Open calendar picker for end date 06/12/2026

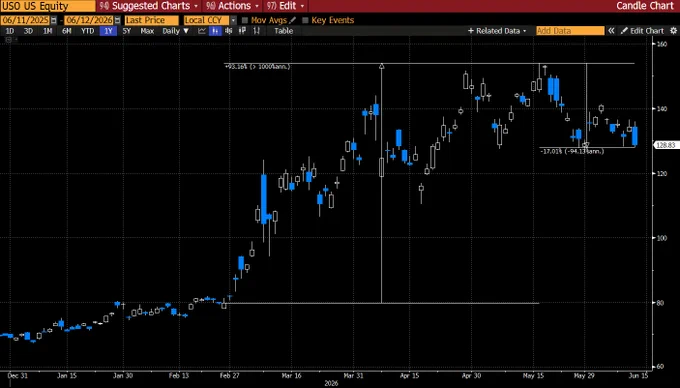click(x=118, y=20)
